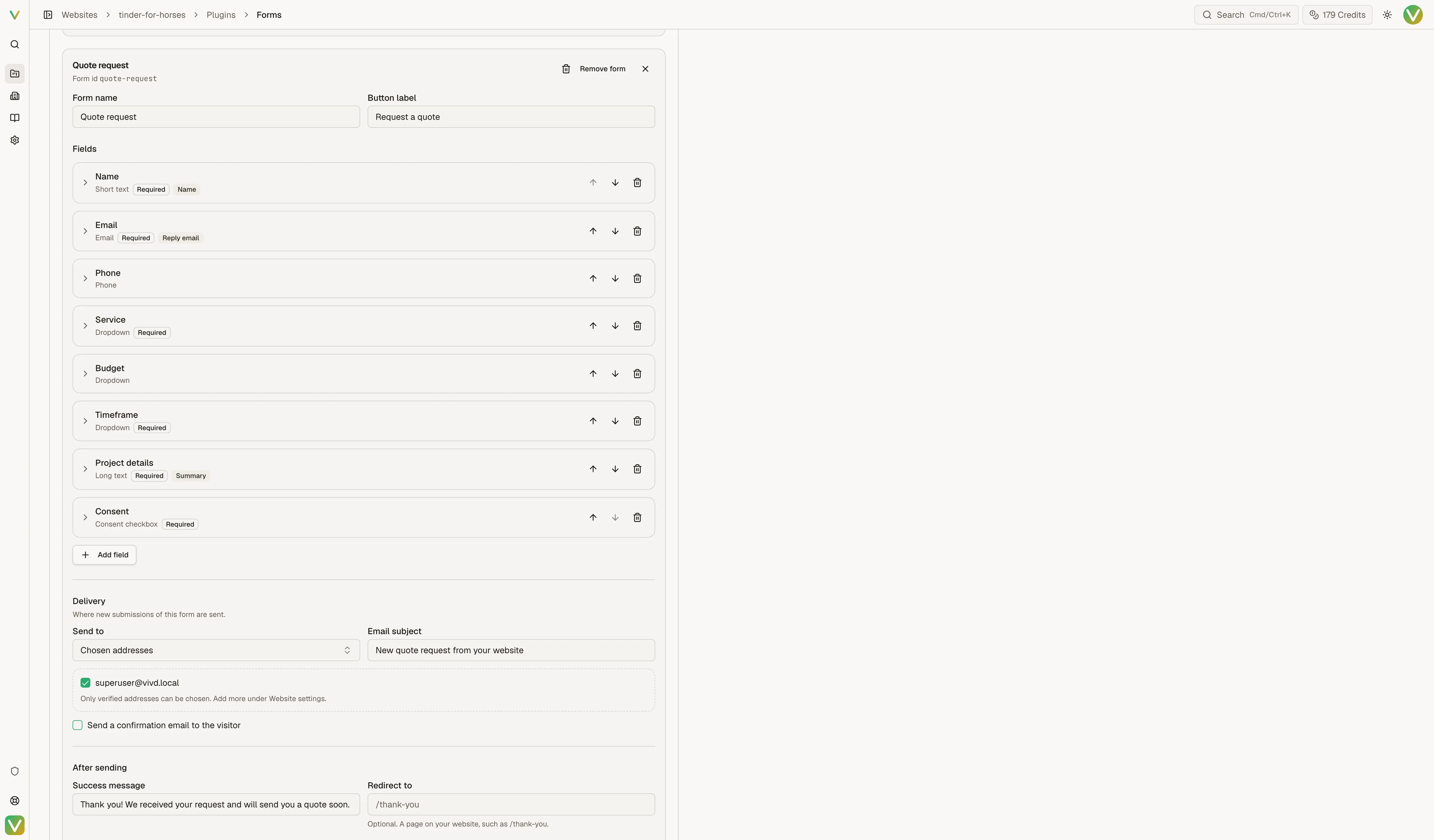
Task: Switch theme with the sun icon
Action: (x=1387, y=15)
